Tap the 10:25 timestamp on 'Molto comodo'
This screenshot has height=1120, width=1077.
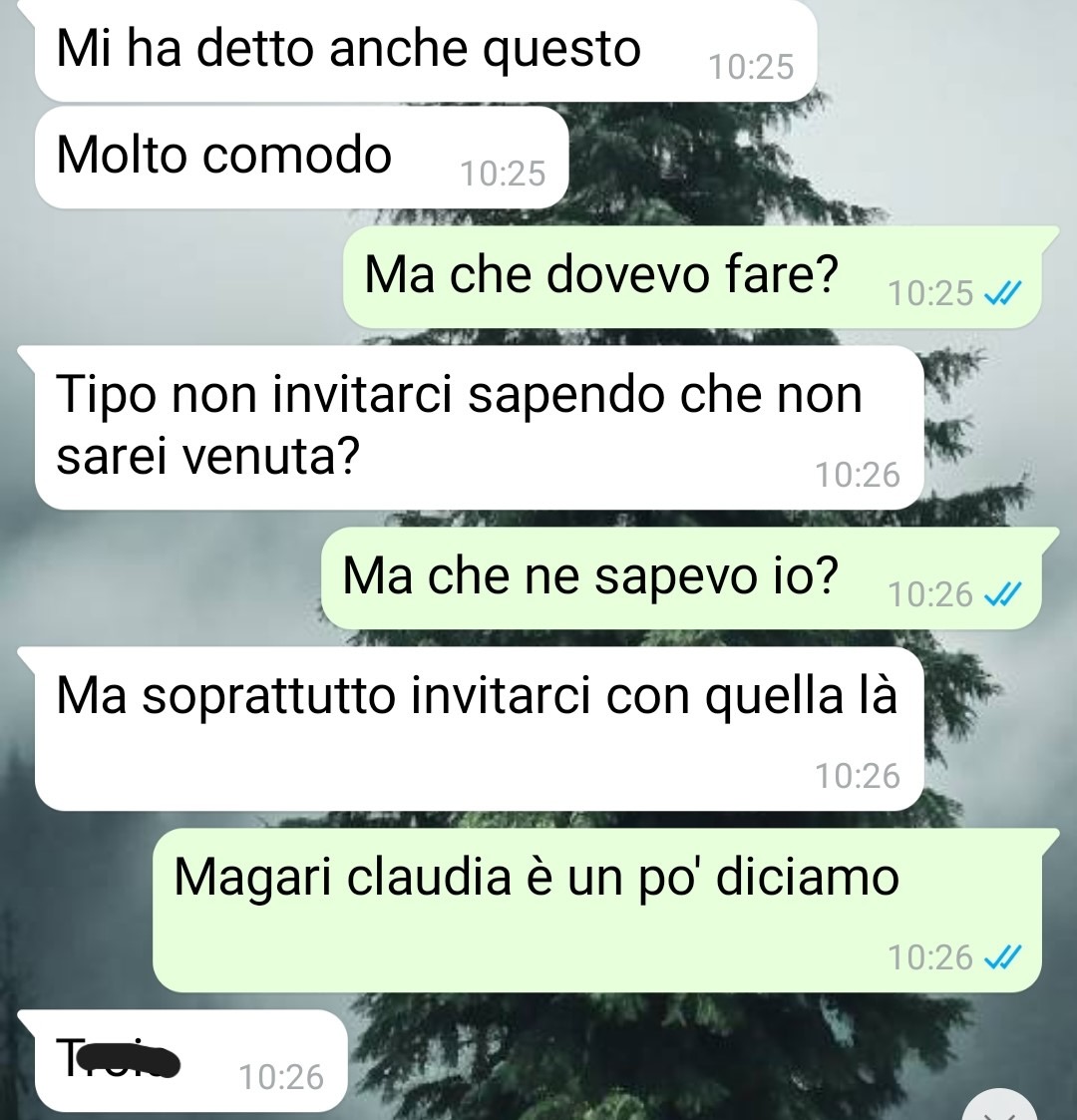[x=503, y=174]
